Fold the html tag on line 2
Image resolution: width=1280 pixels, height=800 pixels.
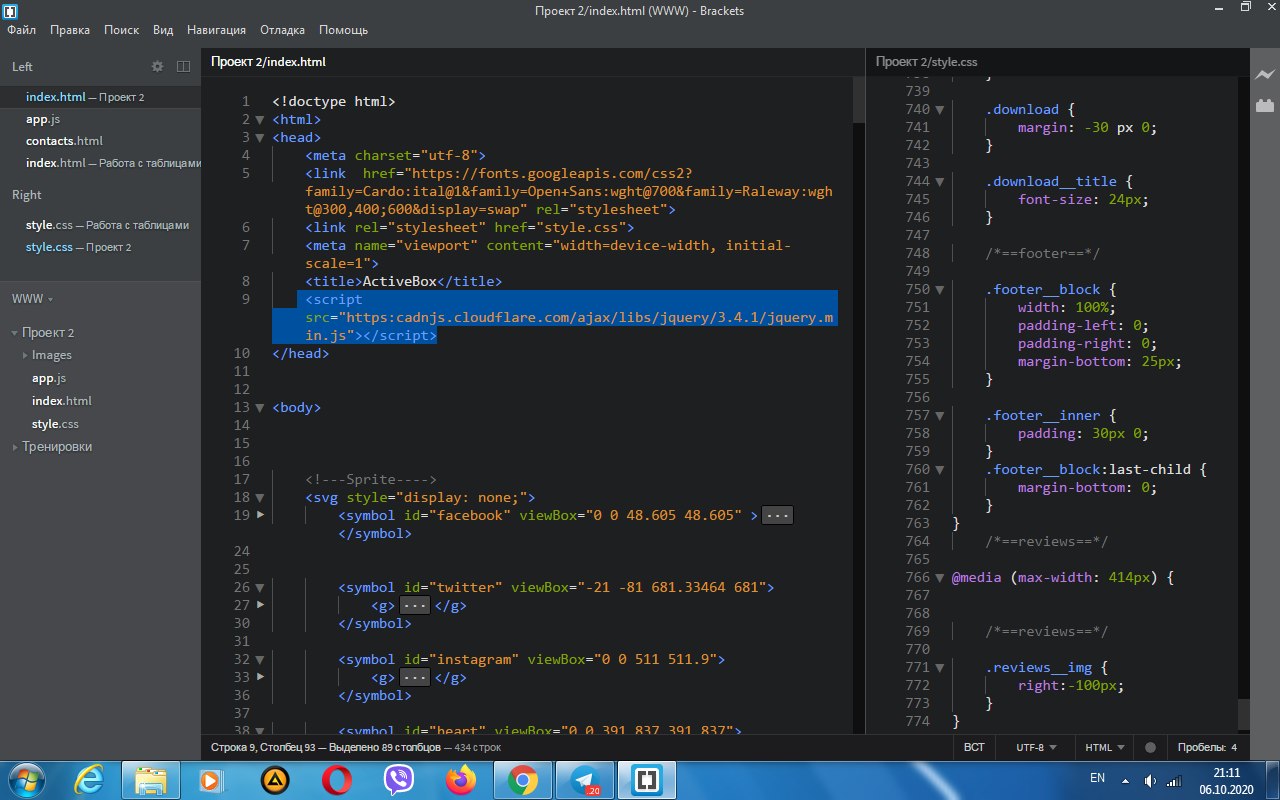click(260, 120)
